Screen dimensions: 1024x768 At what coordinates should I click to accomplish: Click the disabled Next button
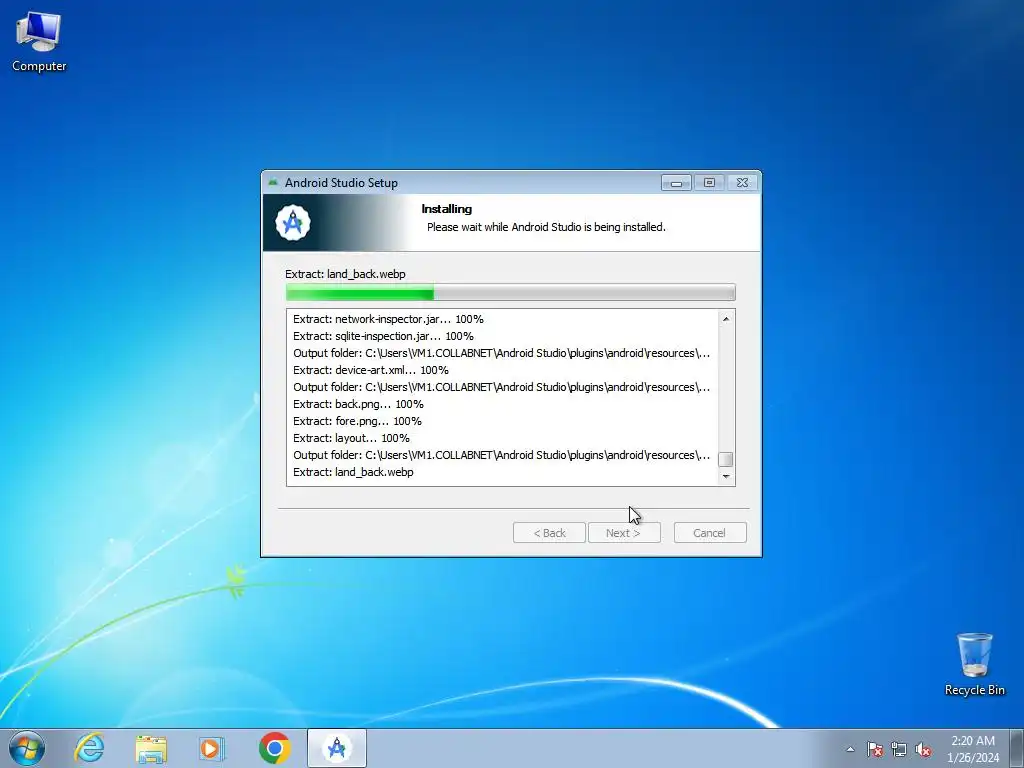624,533
